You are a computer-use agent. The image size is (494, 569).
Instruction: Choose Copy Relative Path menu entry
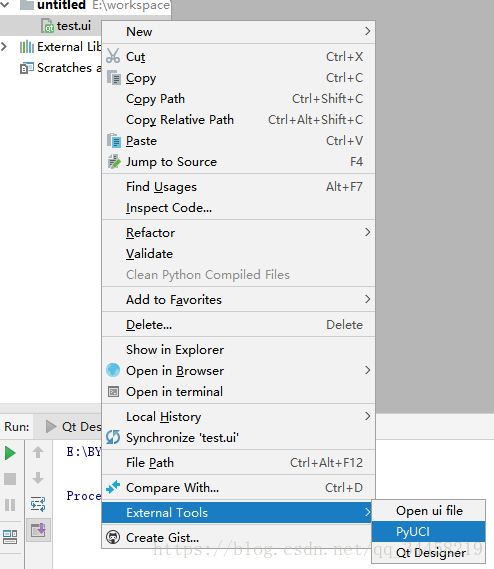coord(238,120)
